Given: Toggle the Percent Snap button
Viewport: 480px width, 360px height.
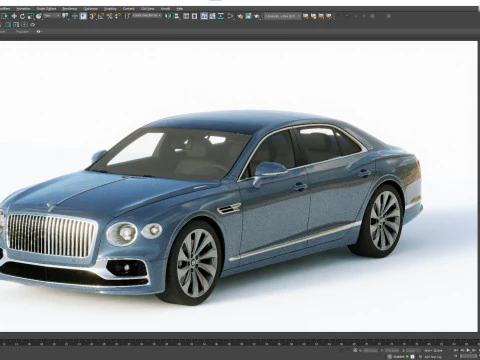Looking at the screenshot, I should (x=110, y=16).
